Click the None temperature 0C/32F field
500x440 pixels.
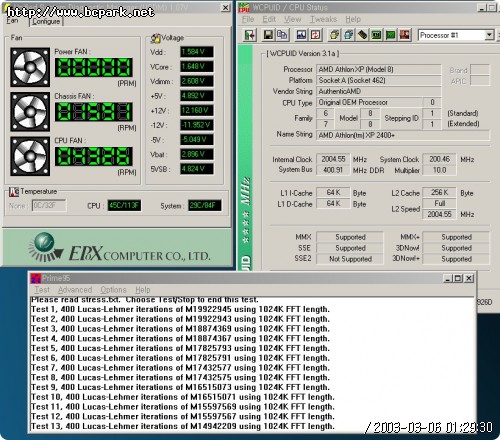coord(49,205)
